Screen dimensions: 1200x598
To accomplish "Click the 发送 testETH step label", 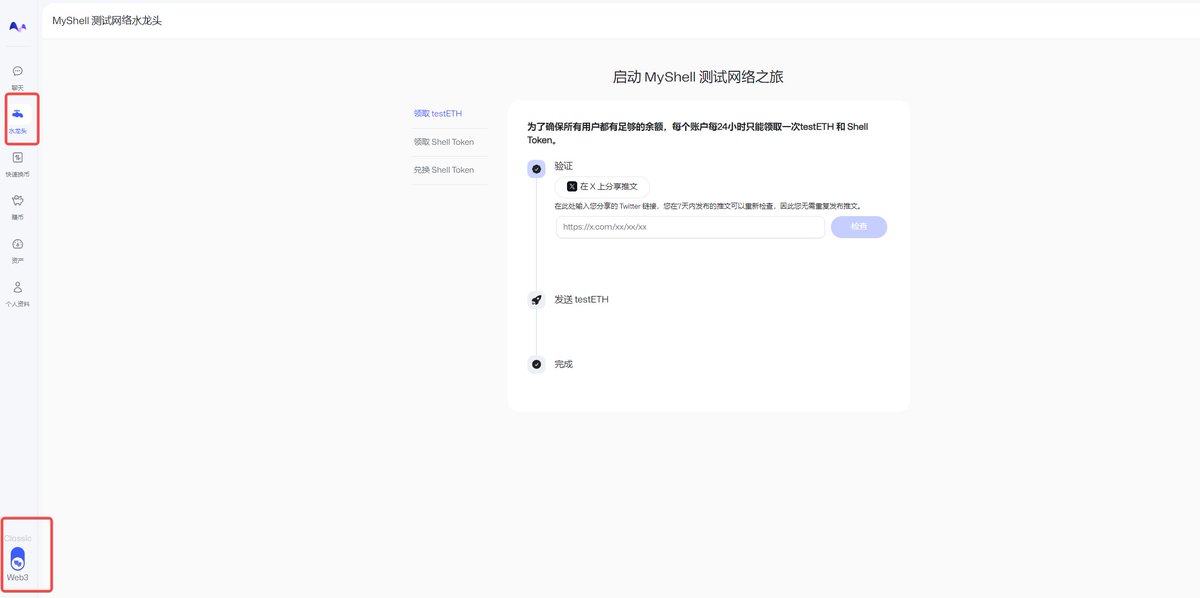I will (581, 300).
